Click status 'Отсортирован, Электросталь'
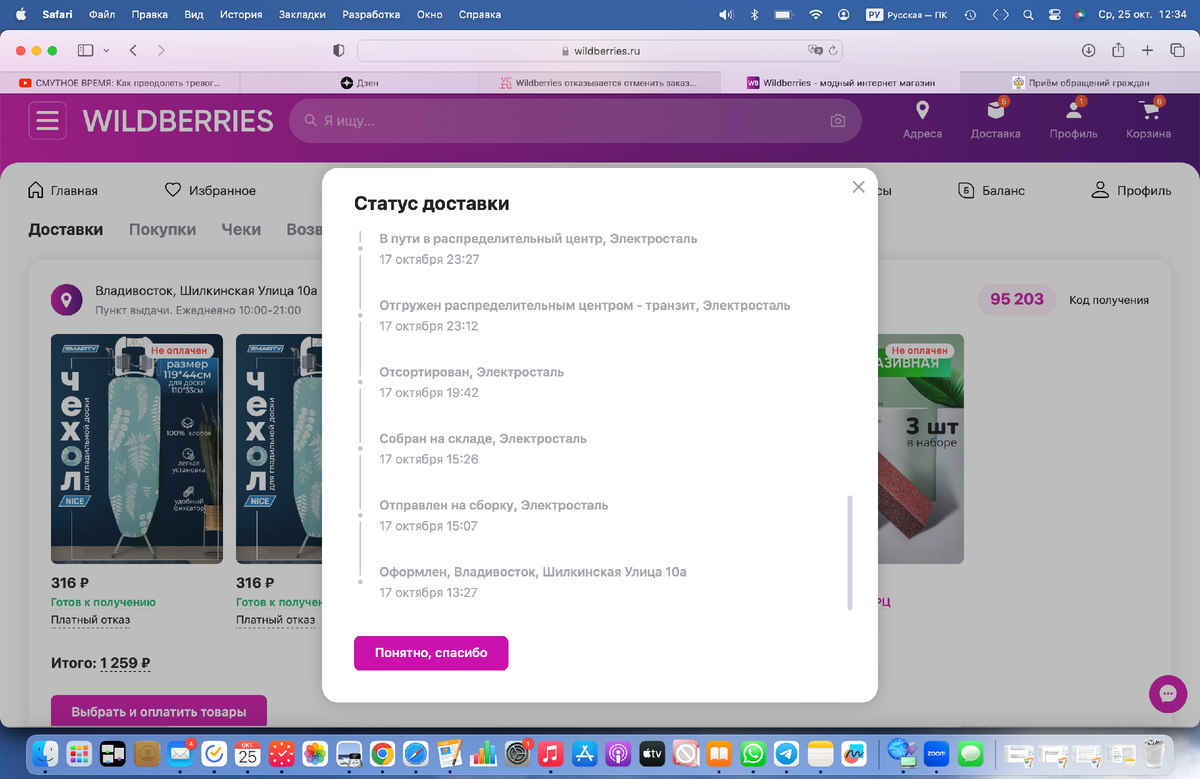 pos(472,372)
